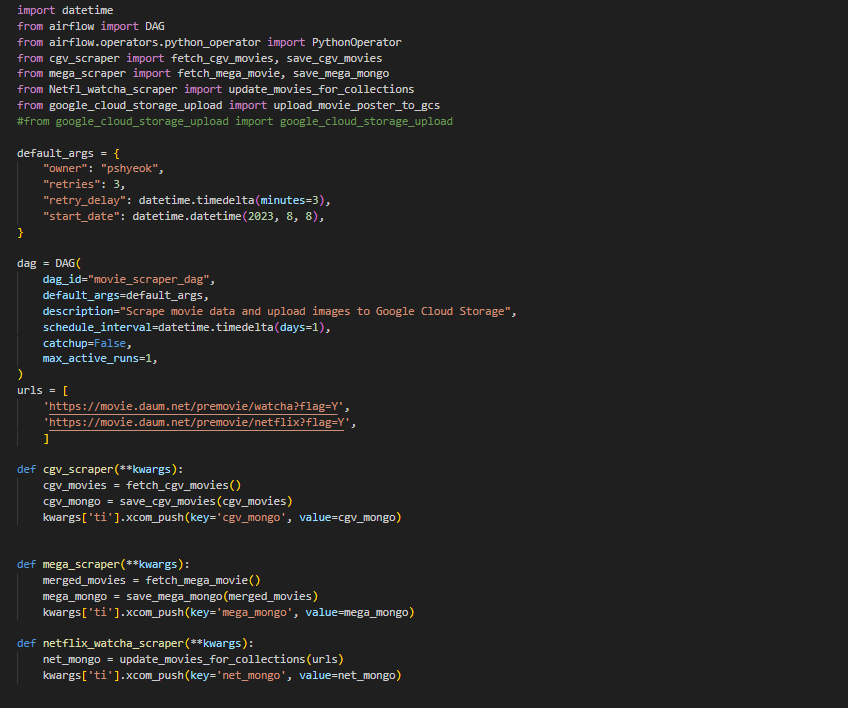Click the Netfl_watcha_scraper module name
848x708 pixels.
112,89
